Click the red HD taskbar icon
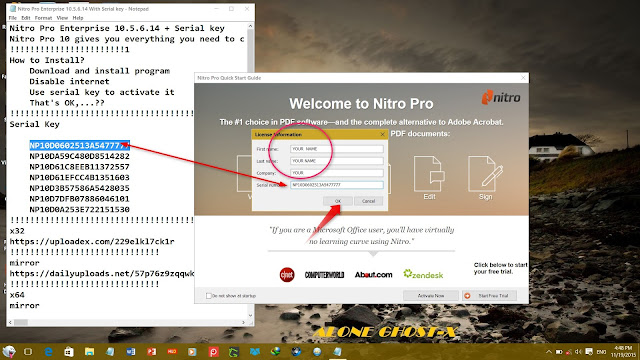 coord(172,351)
